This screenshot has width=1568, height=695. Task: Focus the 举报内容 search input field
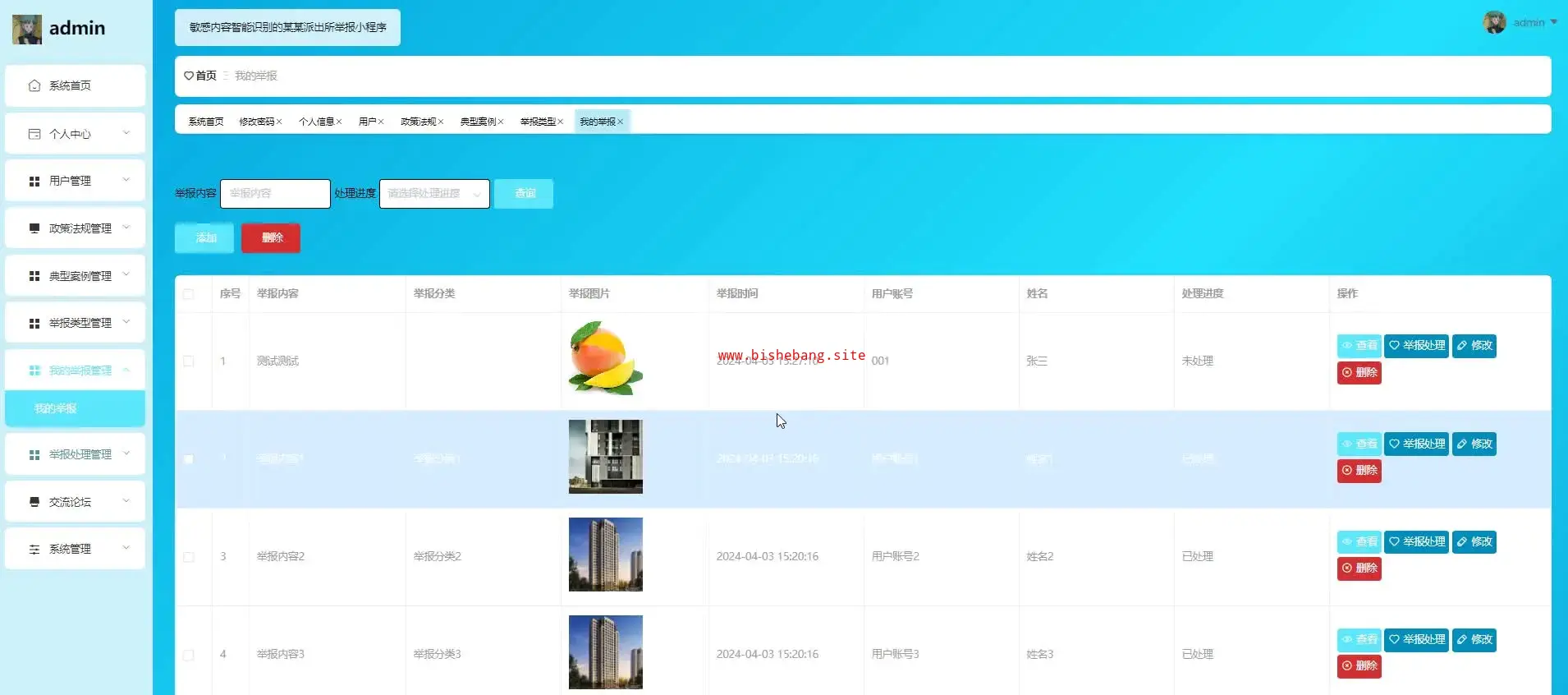click(275, 194)
